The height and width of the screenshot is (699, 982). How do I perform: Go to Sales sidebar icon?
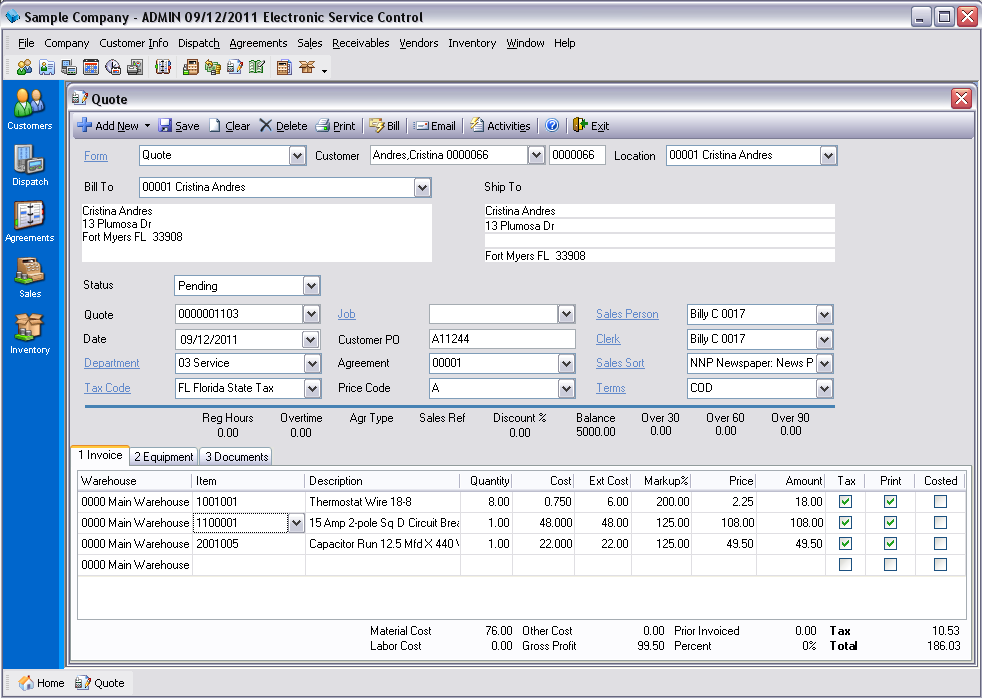[x=29, y=275]
